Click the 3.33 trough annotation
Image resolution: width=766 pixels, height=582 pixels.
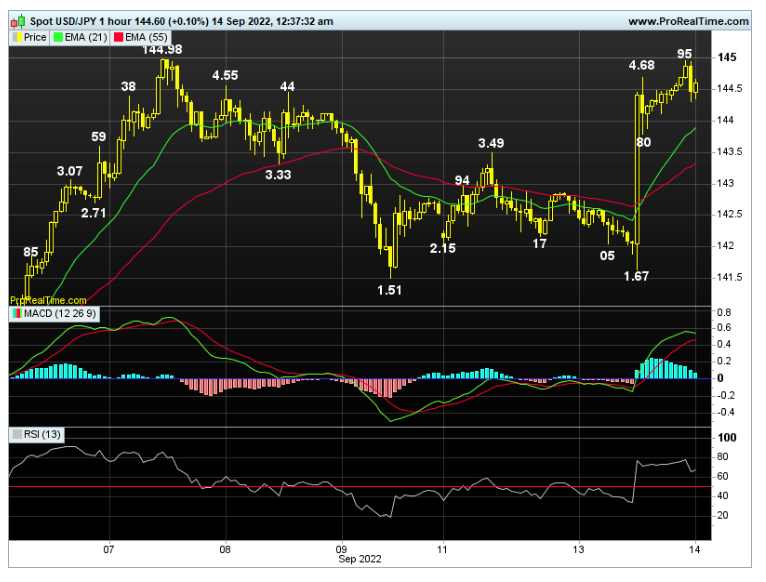278,174
